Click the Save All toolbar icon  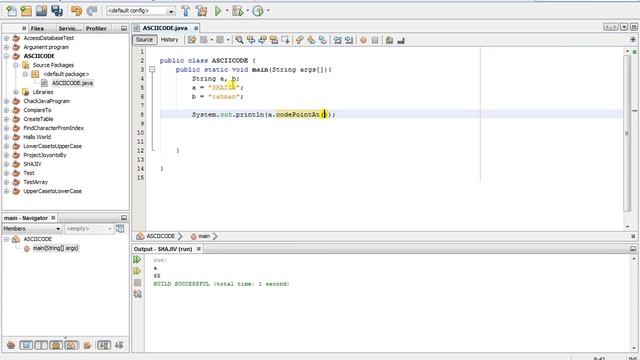tap(57, 11)
